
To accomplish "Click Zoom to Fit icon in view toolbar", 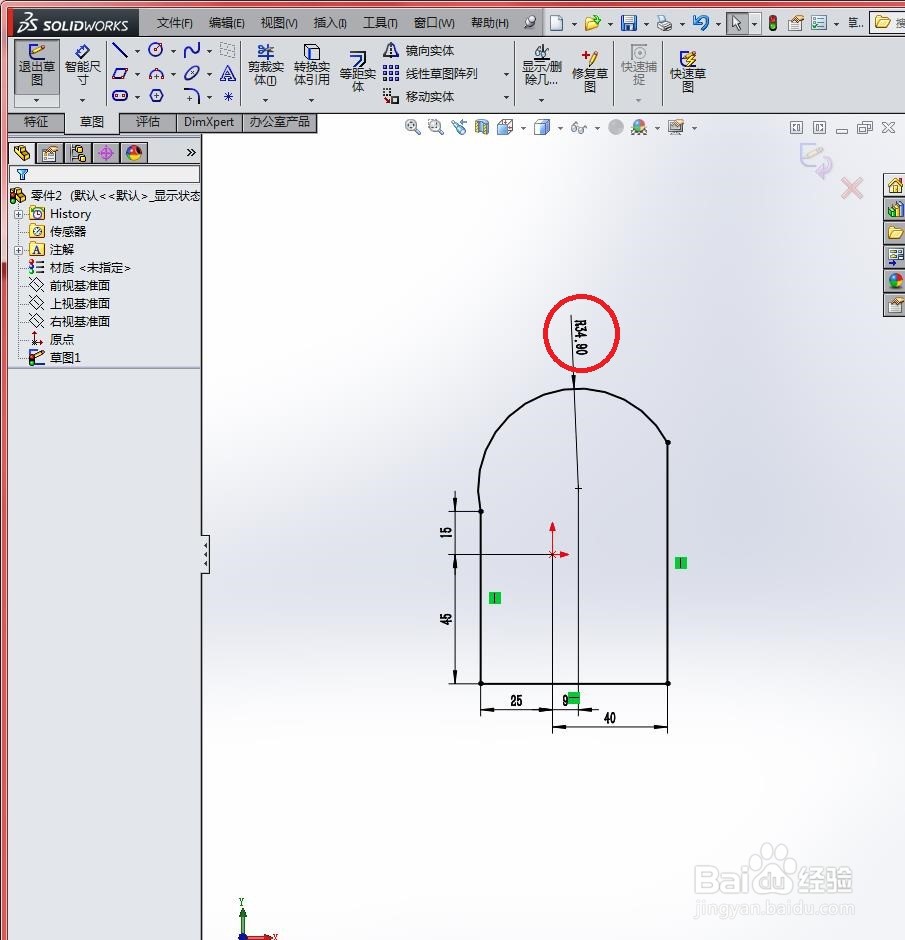I will tap(412, 127).
